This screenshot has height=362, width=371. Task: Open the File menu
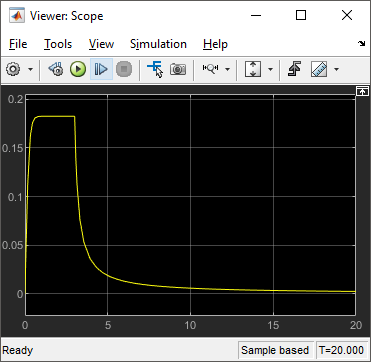click(18, 44)
